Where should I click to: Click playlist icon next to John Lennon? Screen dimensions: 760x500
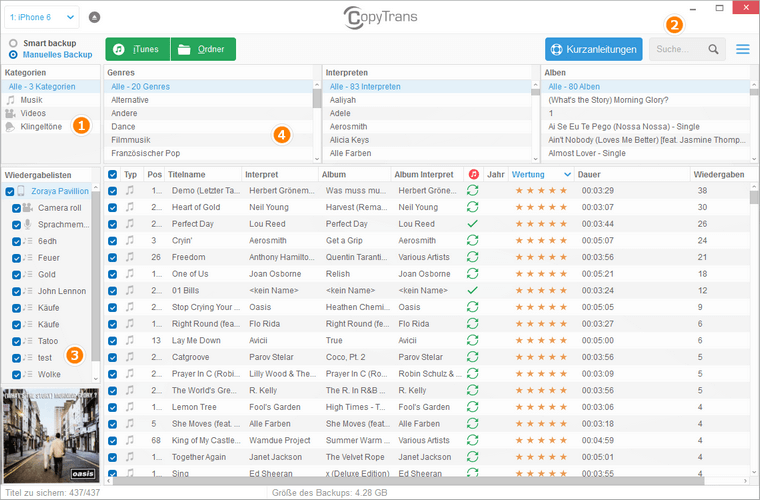pos(28,291)
